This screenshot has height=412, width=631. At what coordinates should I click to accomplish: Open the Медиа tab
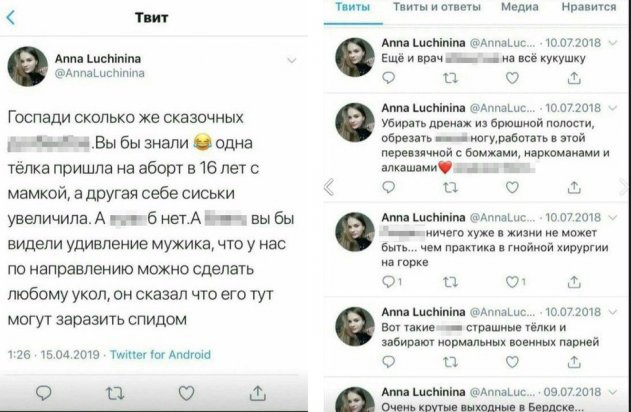coord(518,7)
